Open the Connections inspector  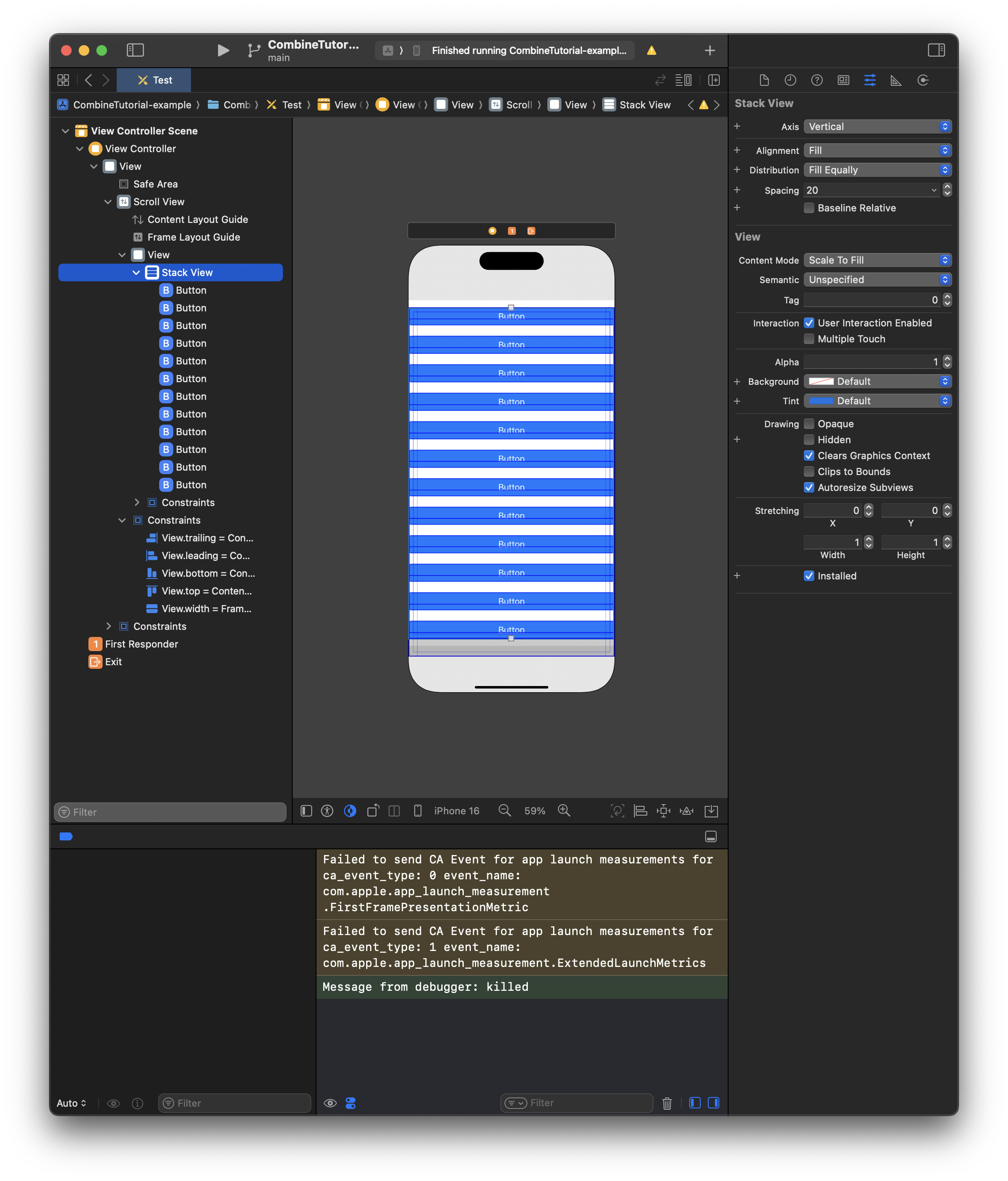coord(923,81)
